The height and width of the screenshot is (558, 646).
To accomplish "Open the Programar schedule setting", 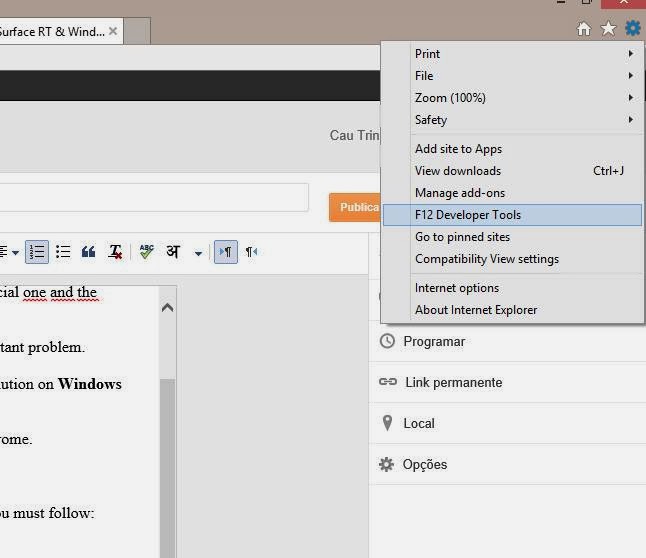I will click(507, 342).
